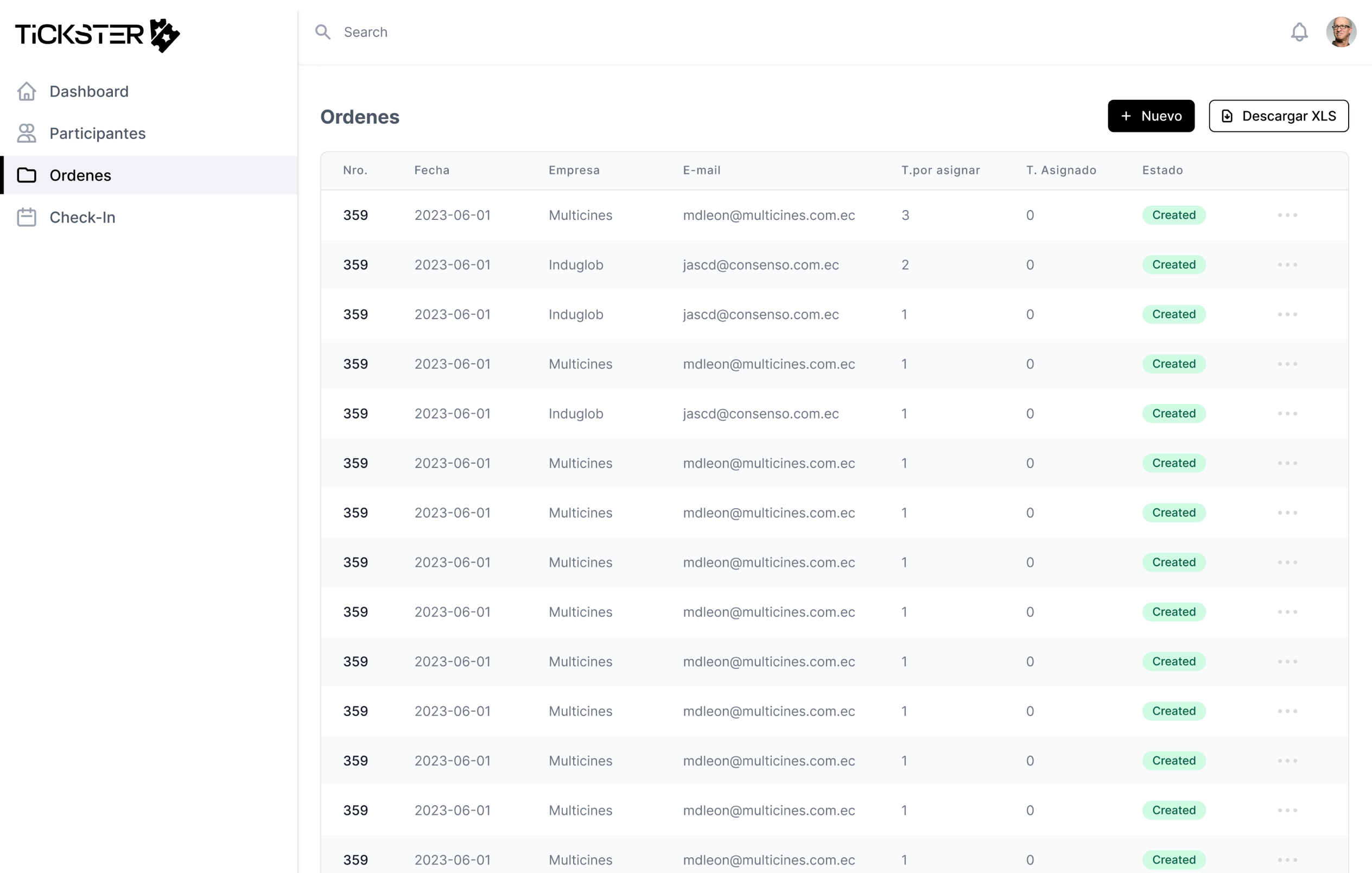
Task: Sort by Nro. column header
Action: [355, 170]
